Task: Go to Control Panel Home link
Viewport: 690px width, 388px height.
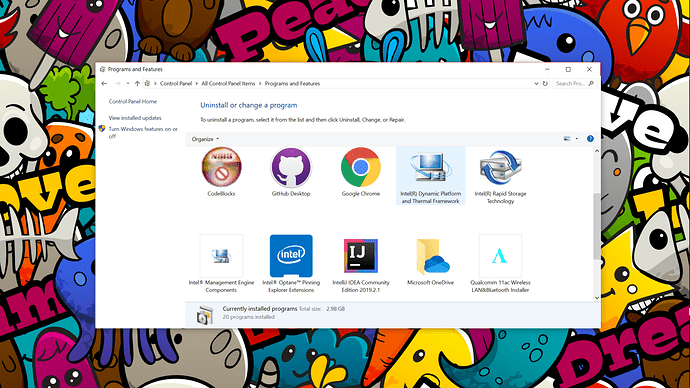Action: point(133,102)
